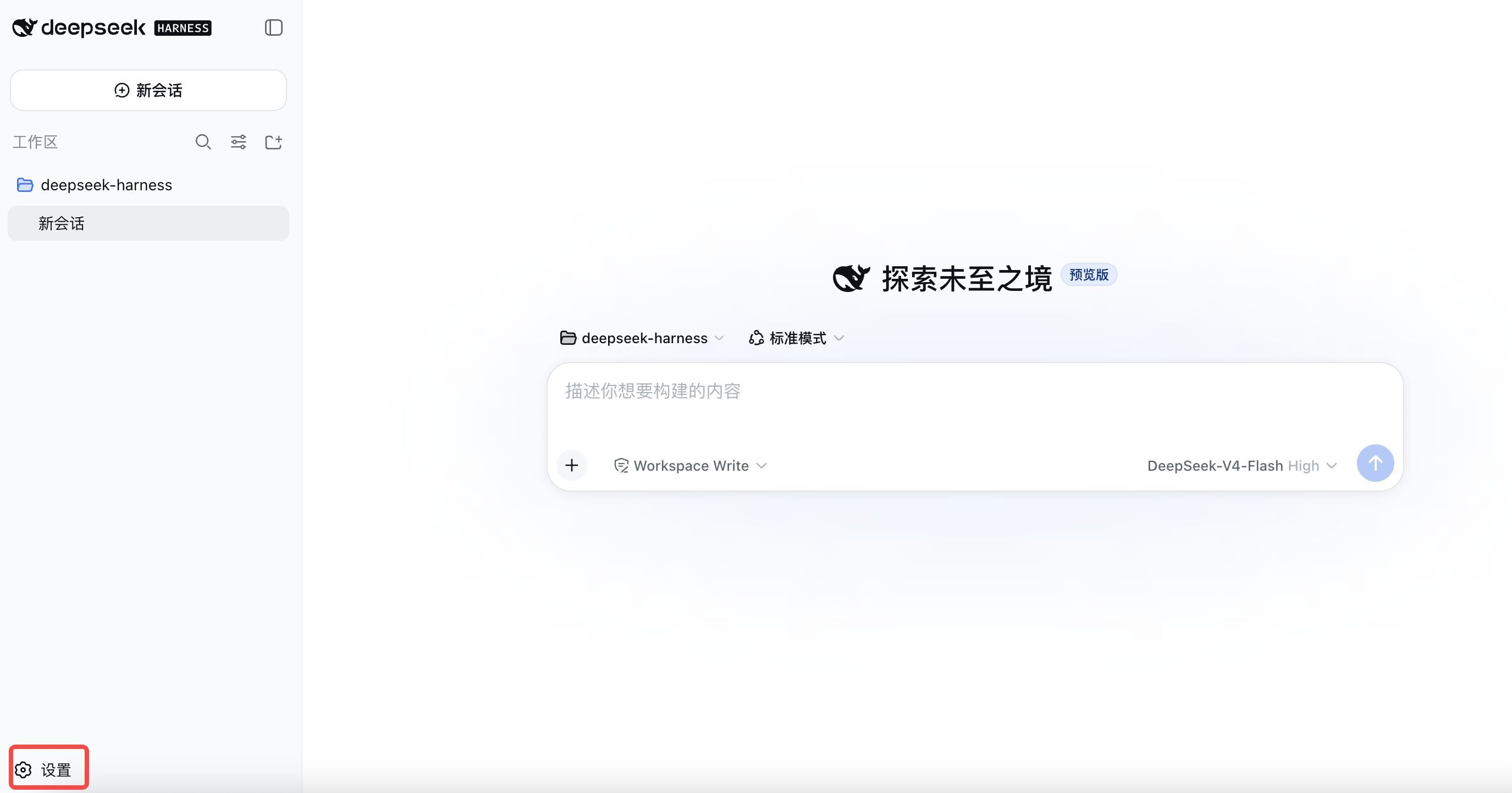
Task: Open the 标准模式 mode dropdown
Action: (x=797, y=338)
